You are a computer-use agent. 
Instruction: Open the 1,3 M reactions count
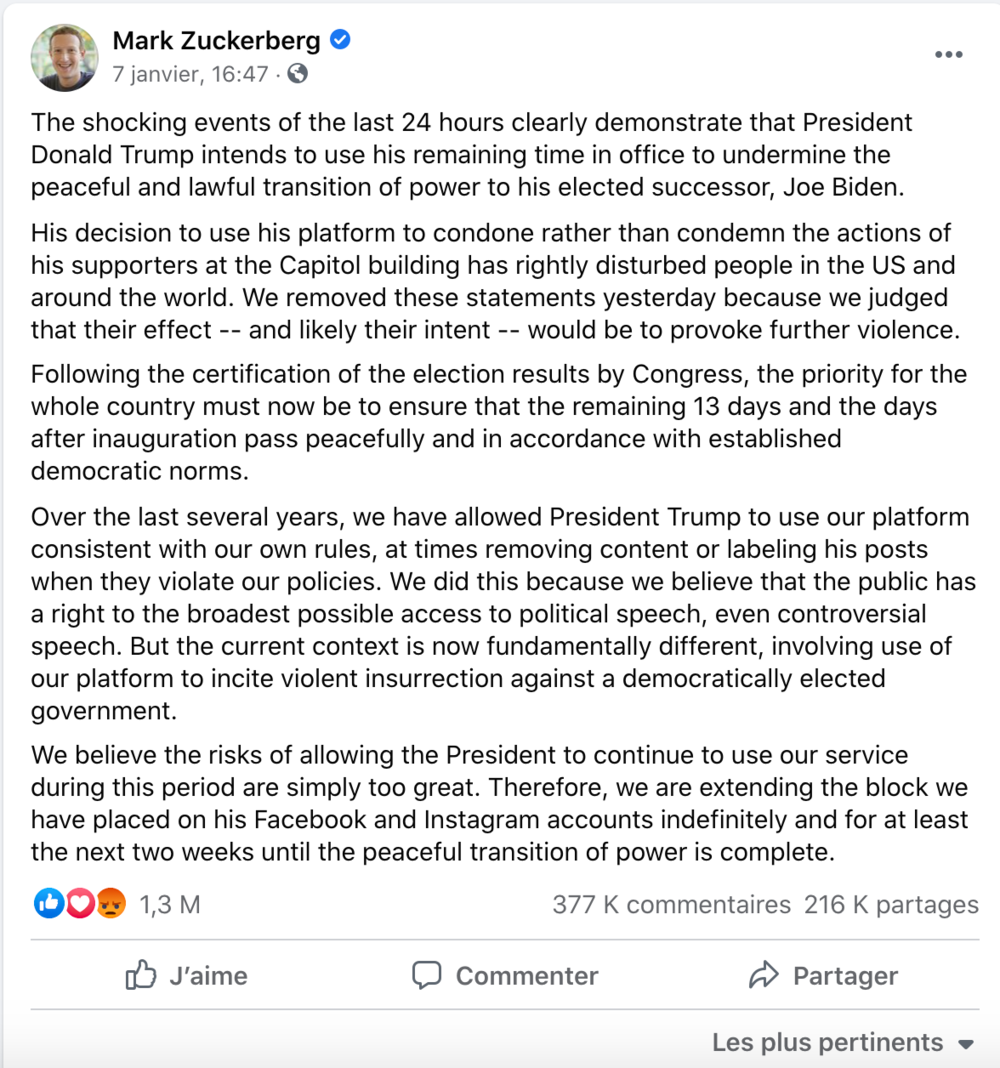click(x=169, y=905)
